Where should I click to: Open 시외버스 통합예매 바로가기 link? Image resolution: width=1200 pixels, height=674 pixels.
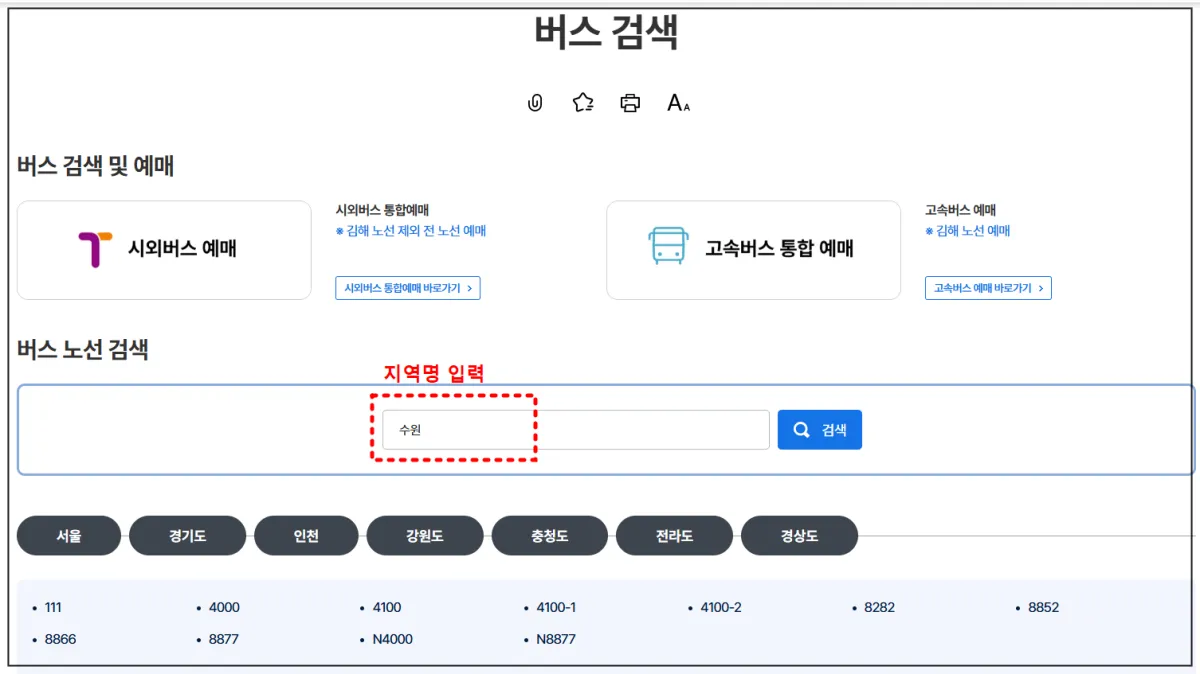click(x=408, y=287)
